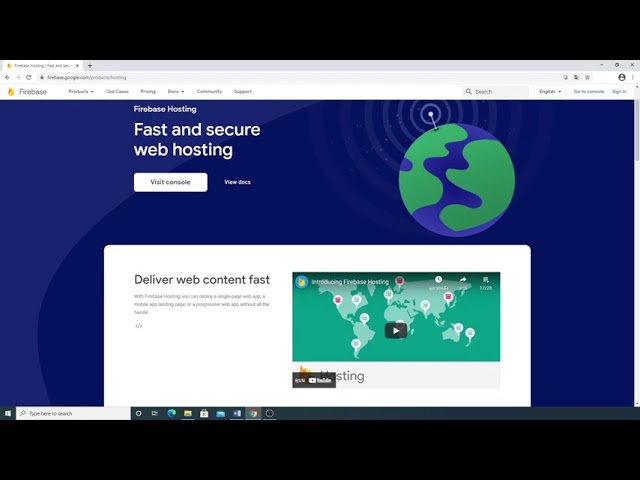Open the Mail app from taskbar
The image size is (640, 480).
click(220, 413)
